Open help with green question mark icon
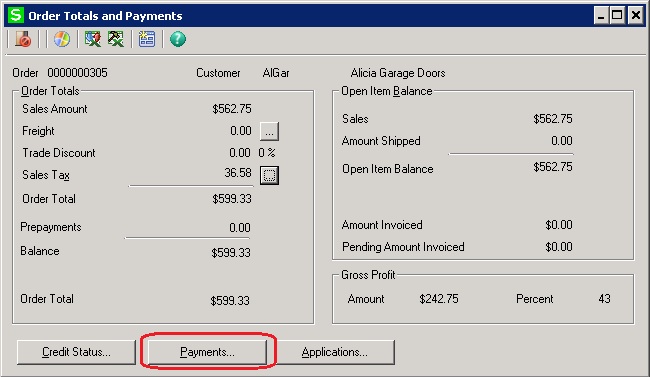650x377 pixels. pos(178,39)
